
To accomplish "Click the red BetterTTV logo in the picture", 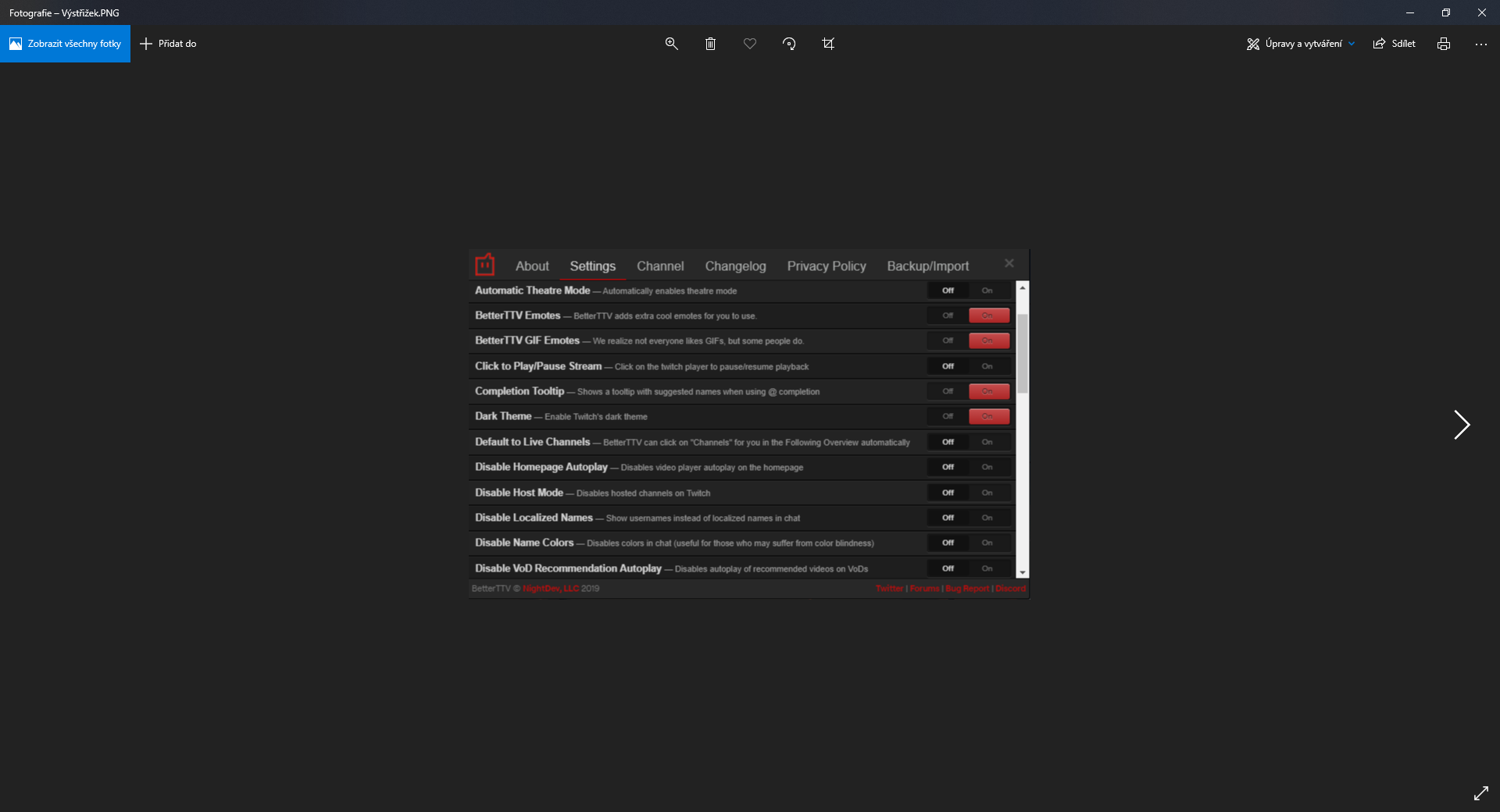I will point(485,265).
